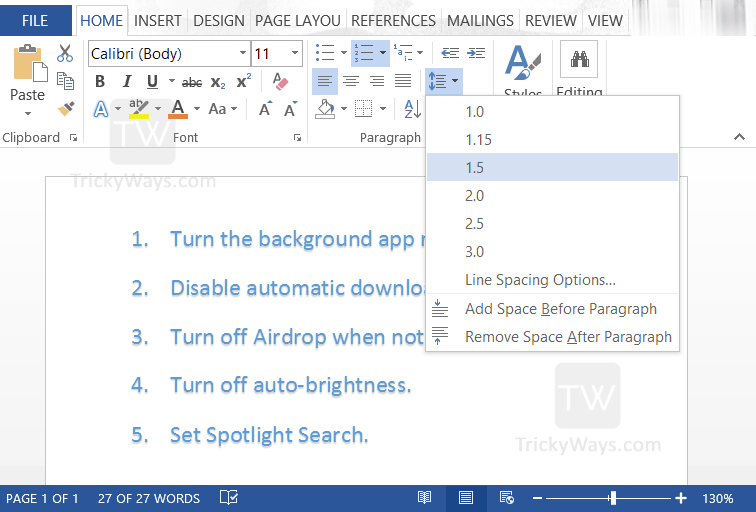
Task: Choose 1.5 line spacing
Action: (553, 167)
